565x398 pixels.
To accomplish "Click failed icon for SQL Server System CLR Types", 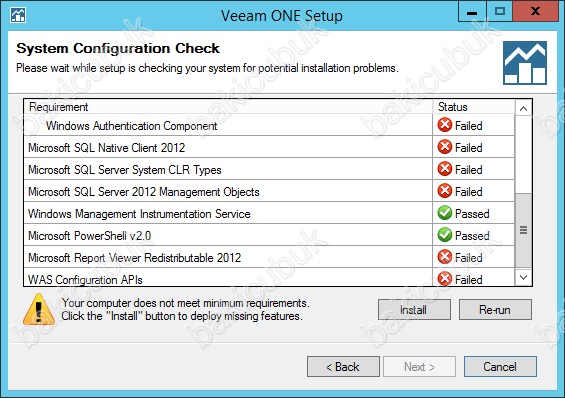I will [x=445, y=169].
